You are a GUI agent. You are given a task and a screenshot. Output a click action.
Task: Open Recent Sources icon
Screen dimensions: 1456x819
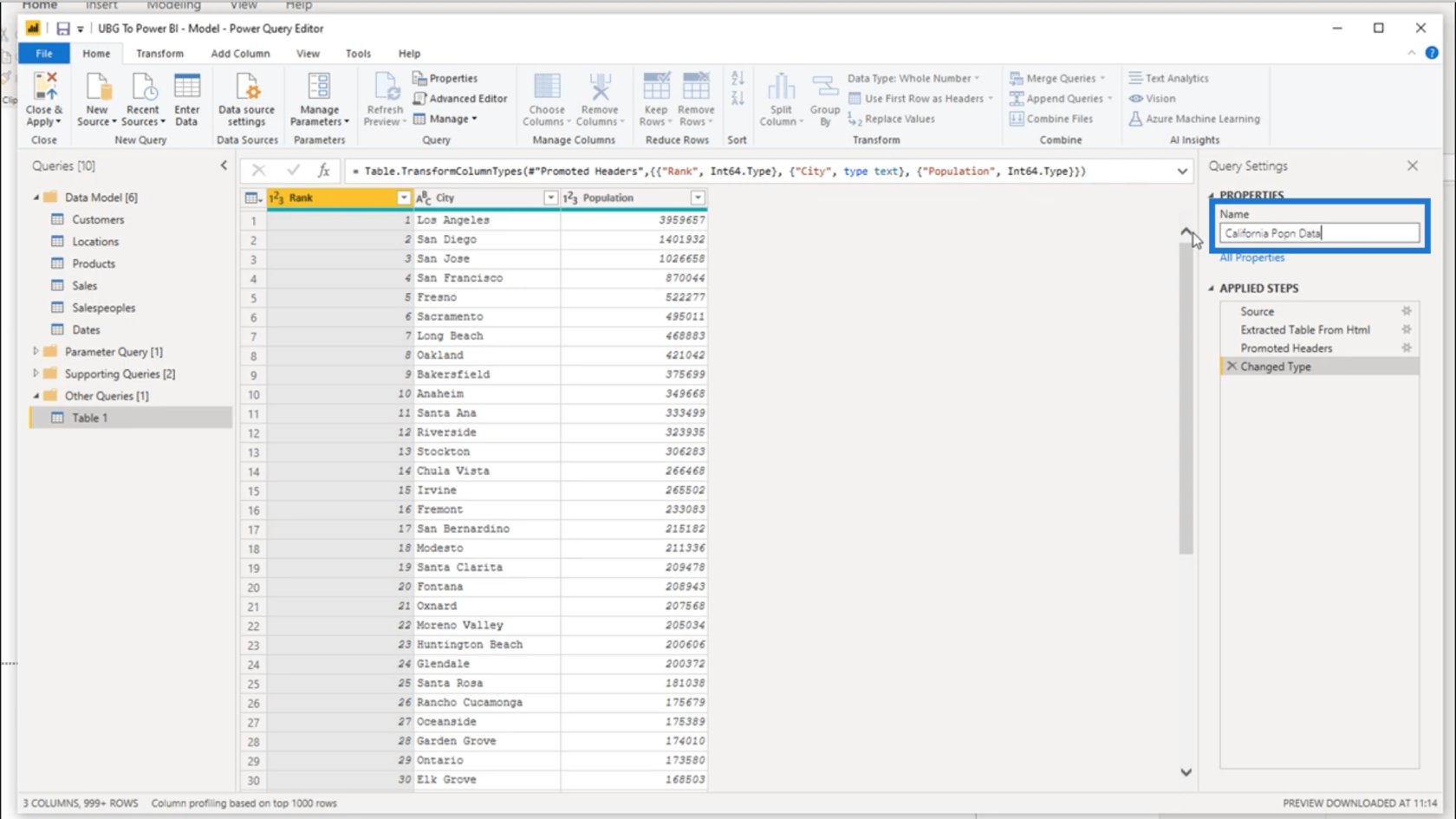point(143,88)
